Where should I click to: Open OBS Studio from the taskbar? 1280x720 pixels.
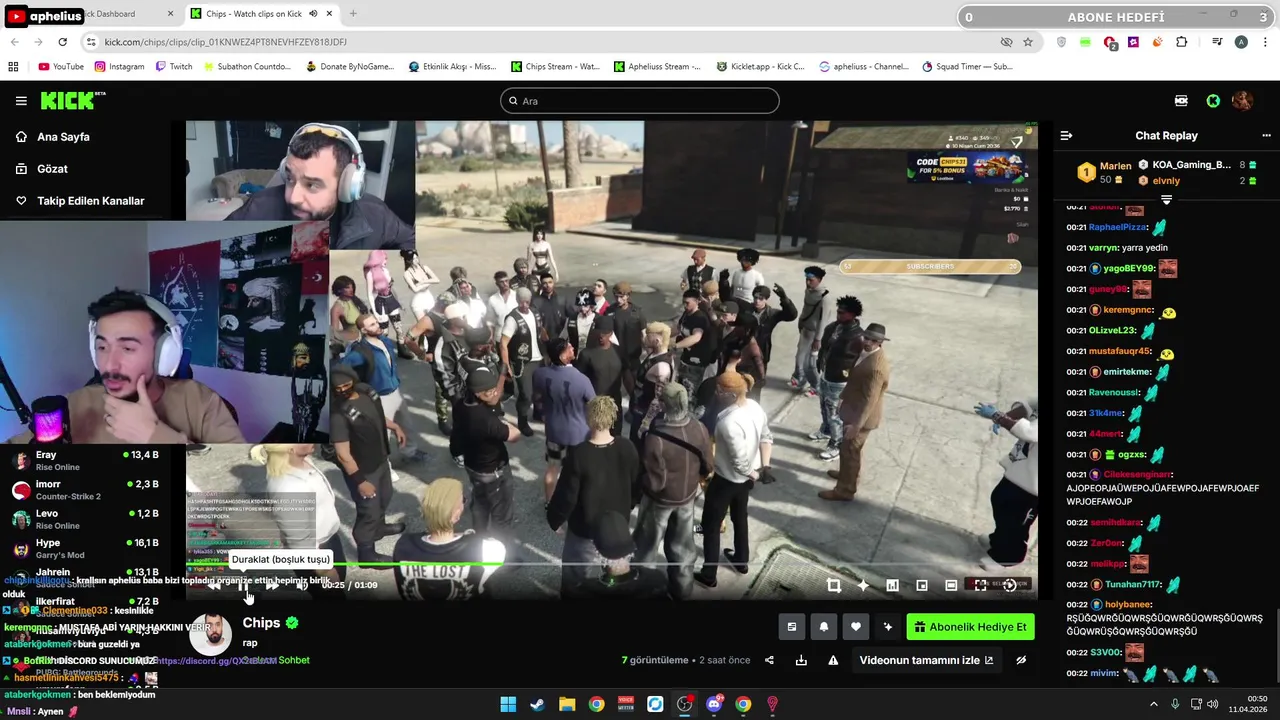(x=684, y=704)
